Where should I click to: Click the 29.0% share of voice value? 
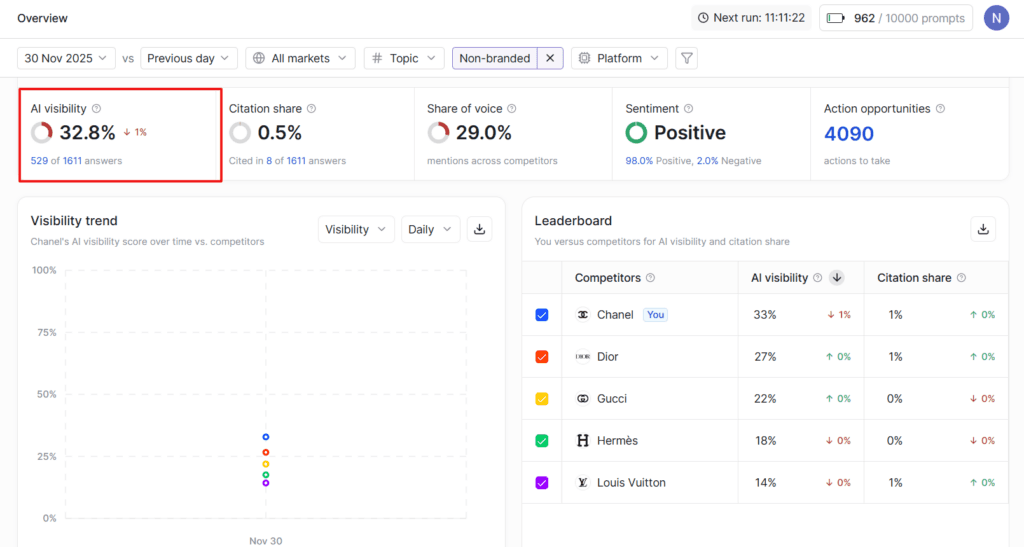[x=484, y=133]
